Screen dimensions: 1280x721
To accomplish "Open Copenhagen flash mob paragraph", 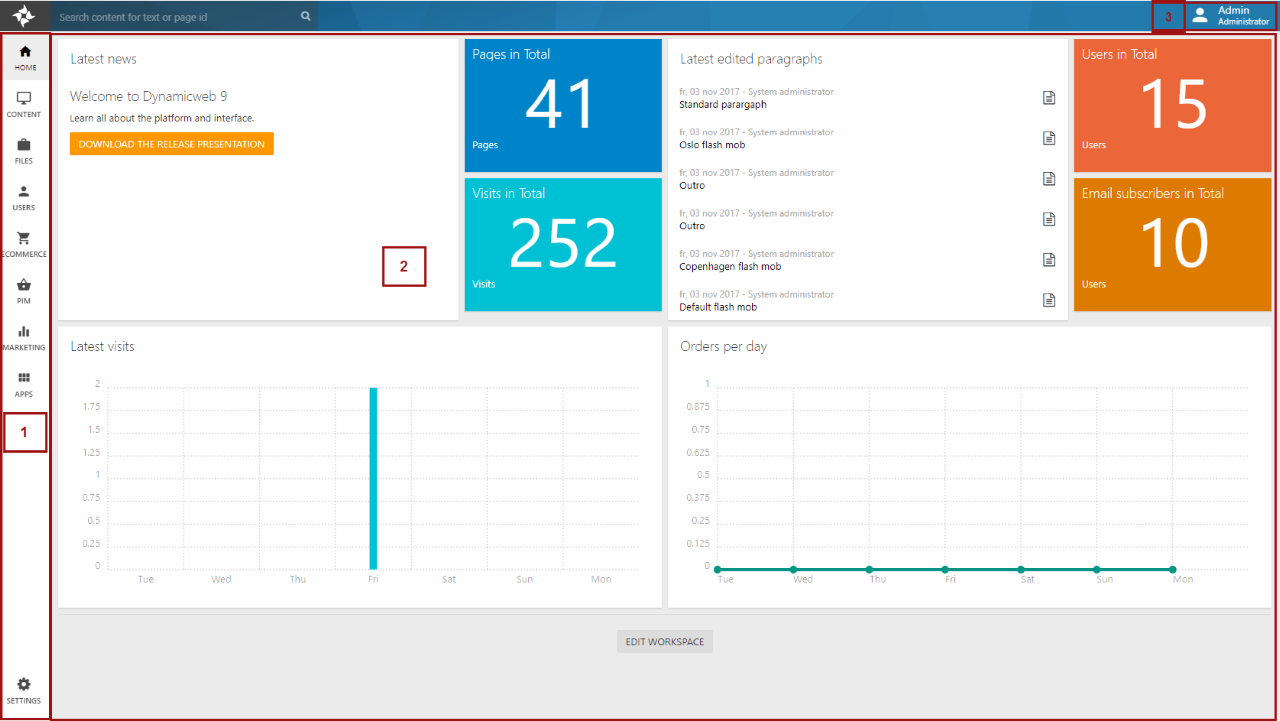I will [x=730, y=267].
